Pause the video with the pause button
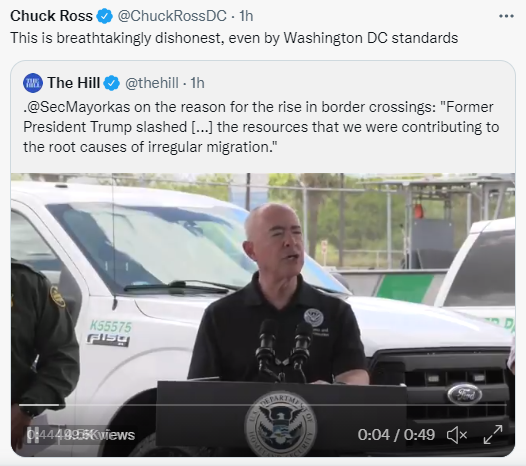 (33, 435)
